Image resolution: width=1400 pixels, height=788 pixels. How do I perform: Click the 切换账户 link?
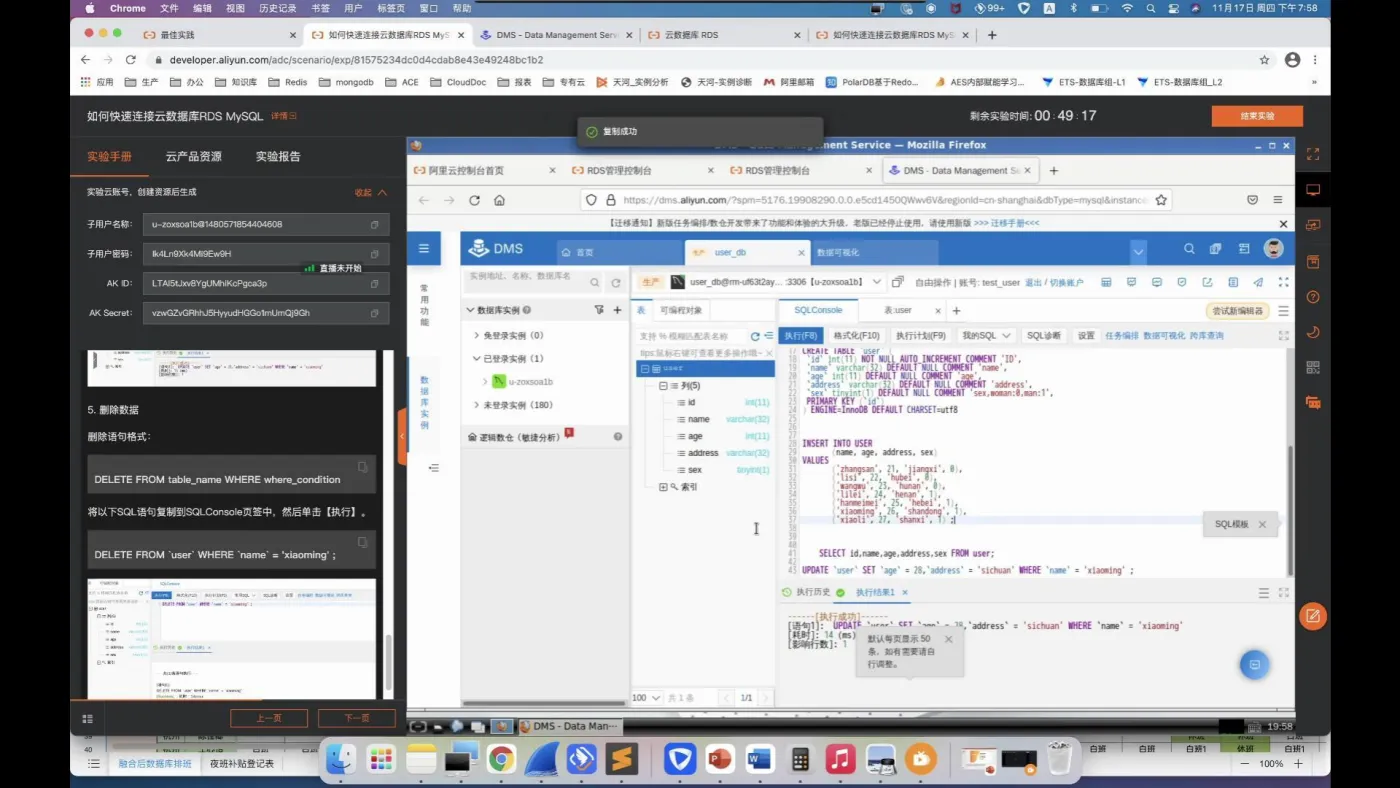(x=1065, y=282)
